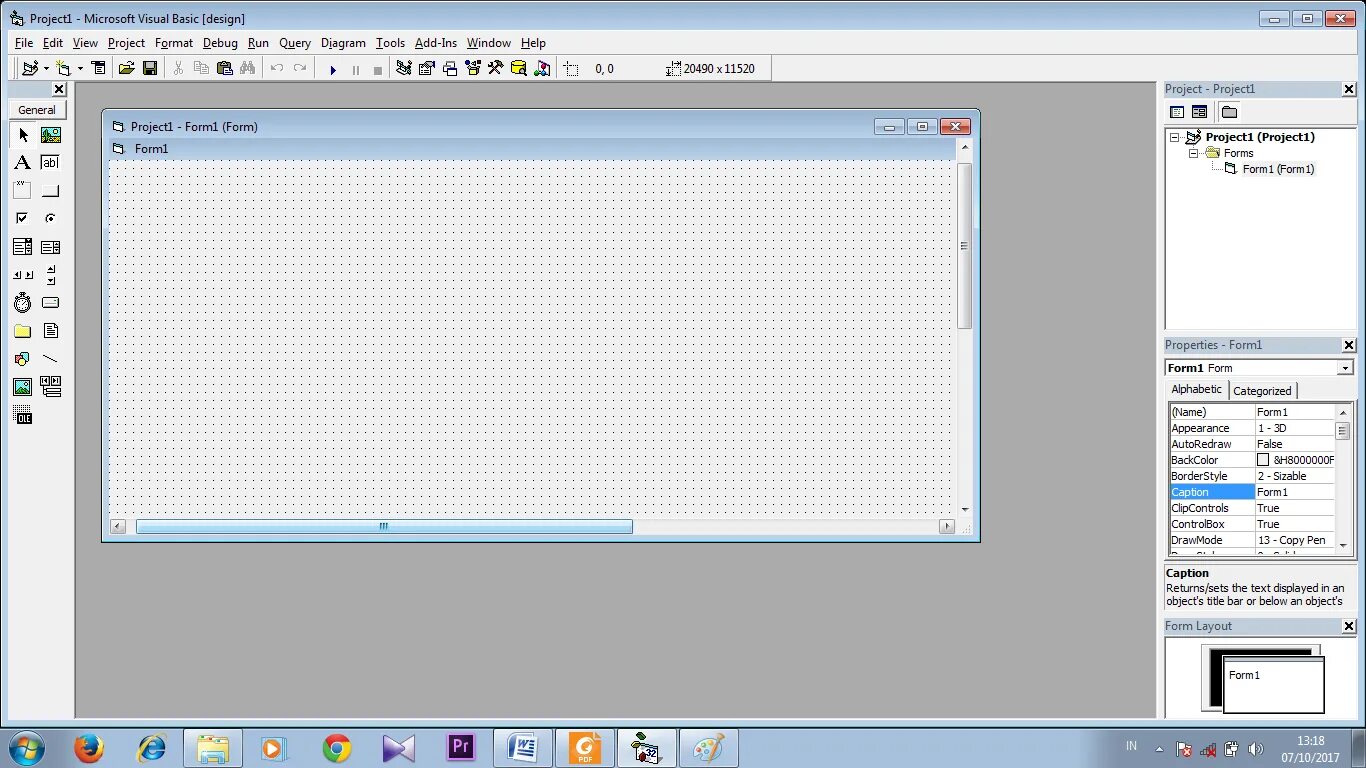Expand the Add Project dropdown arrow
This screenshot has width=1366, height=768.
pyautogui.click(x=46, y=69)
